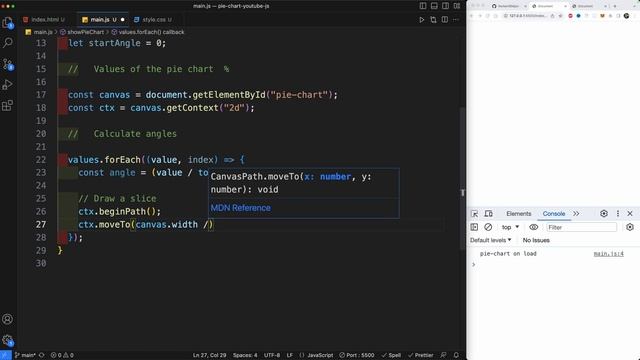
Task: Open the main.js:4 source link in console
Action: point(608,253)
